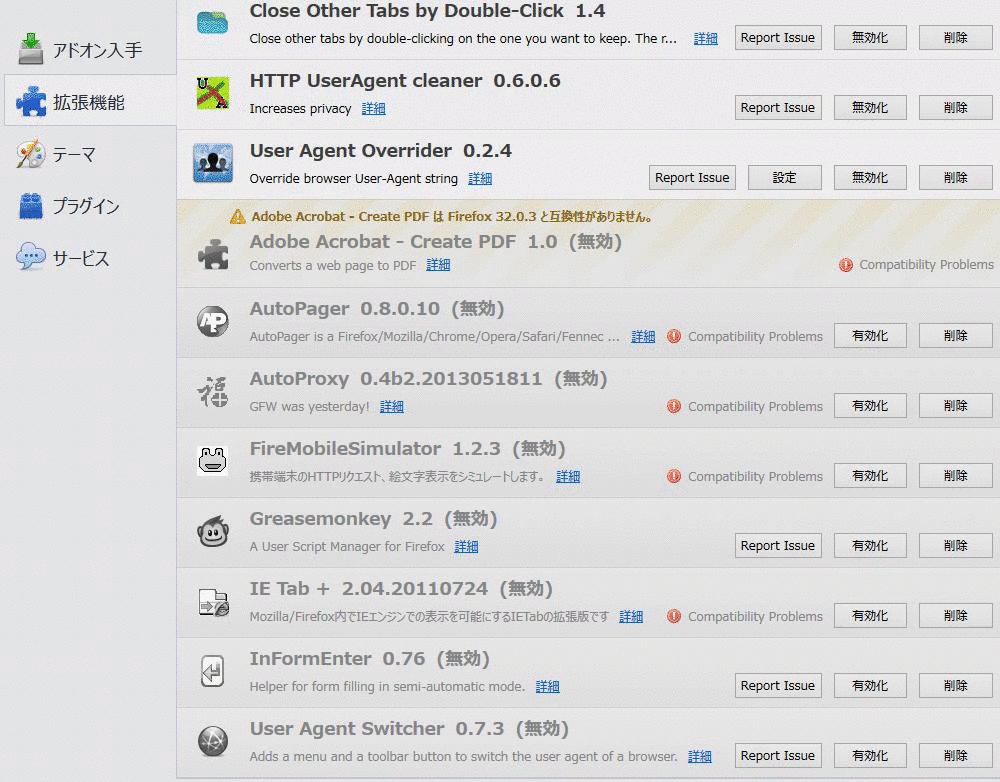Open User Agent Overrider 設定 settings
Viewport: 1000px width, 782px height.
tap(784, 178)
